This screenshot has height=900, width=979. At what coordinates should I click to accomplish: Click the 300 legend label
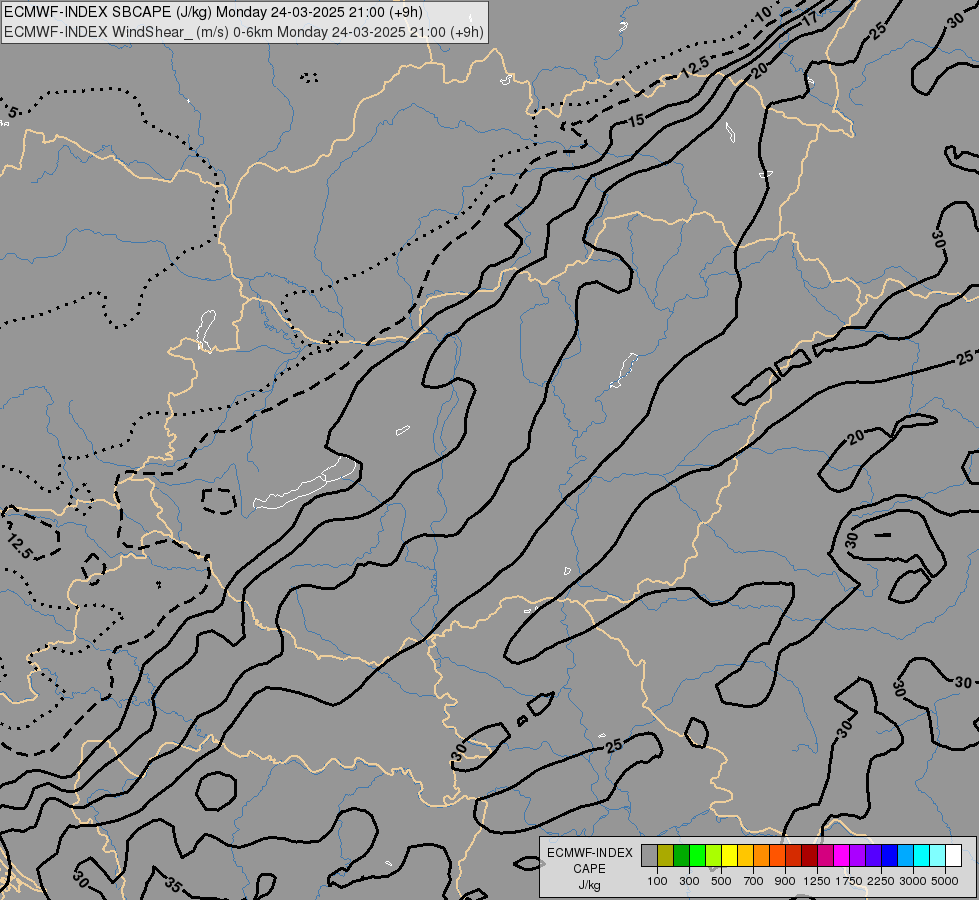click(x=689, y=881)
